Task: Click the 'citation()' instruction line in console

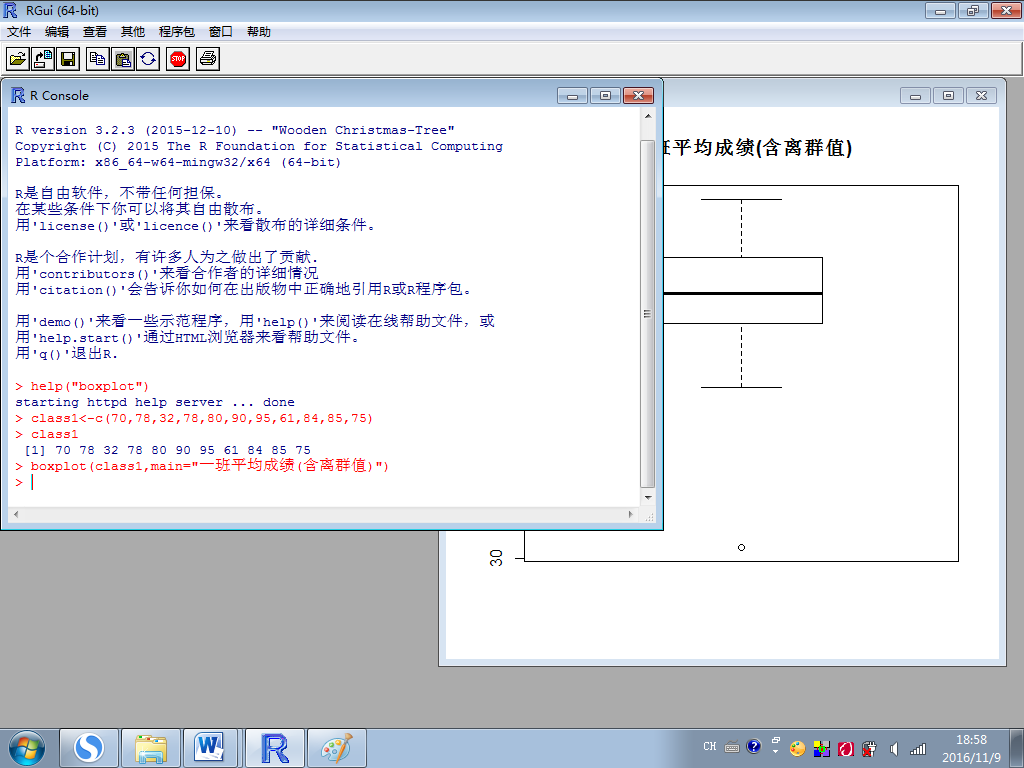Action: (243, 289)
